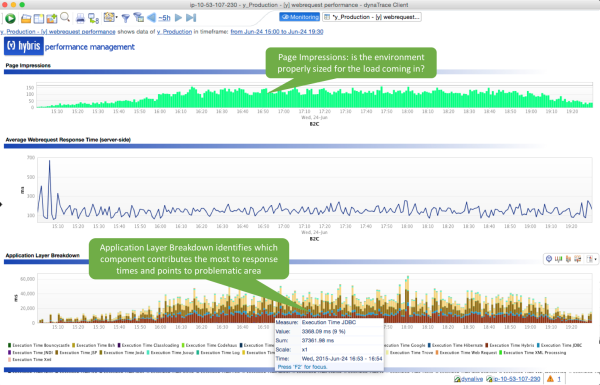Open dashboard with the folder icon

tap(26, 18)
